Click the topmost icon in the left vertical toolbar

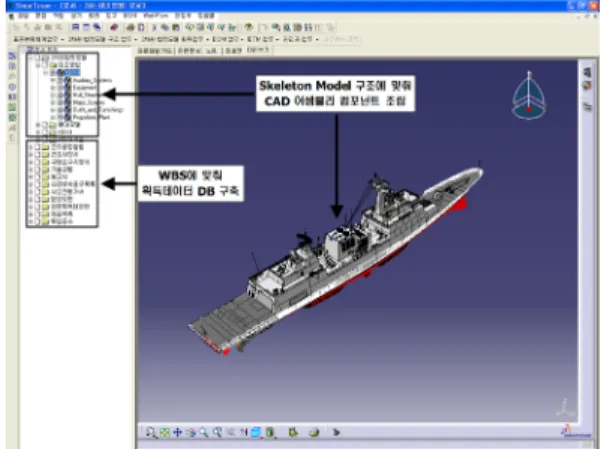[12, 56]
